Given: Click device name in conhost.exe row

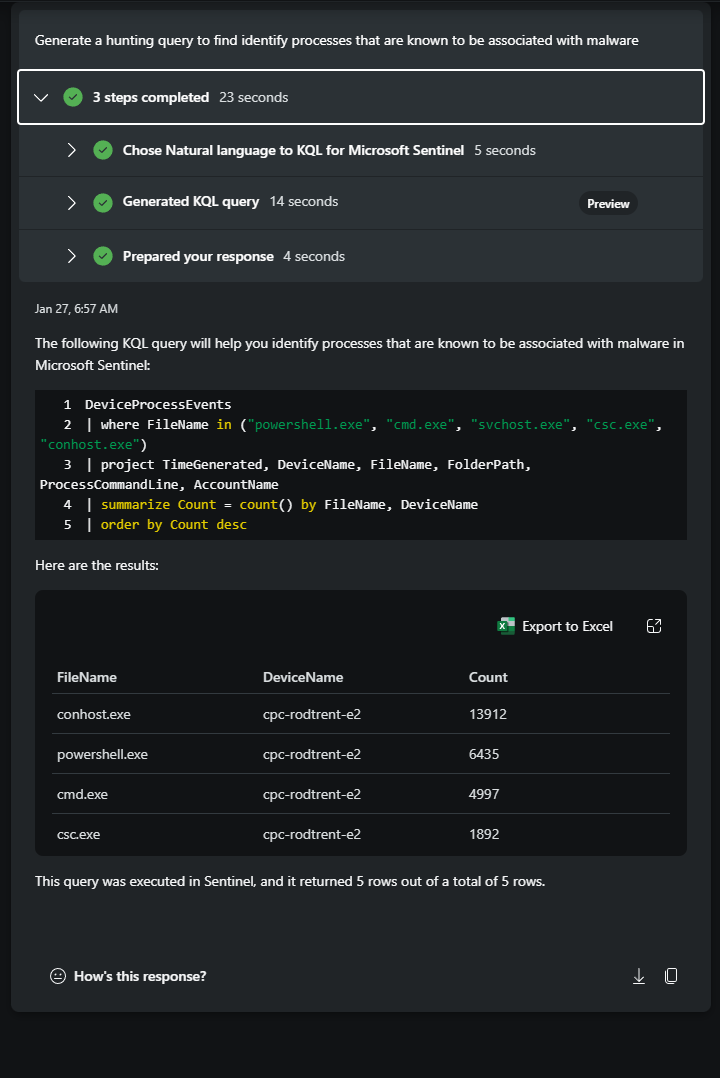Looking at the screenshot, I should (x=312, y=714).
